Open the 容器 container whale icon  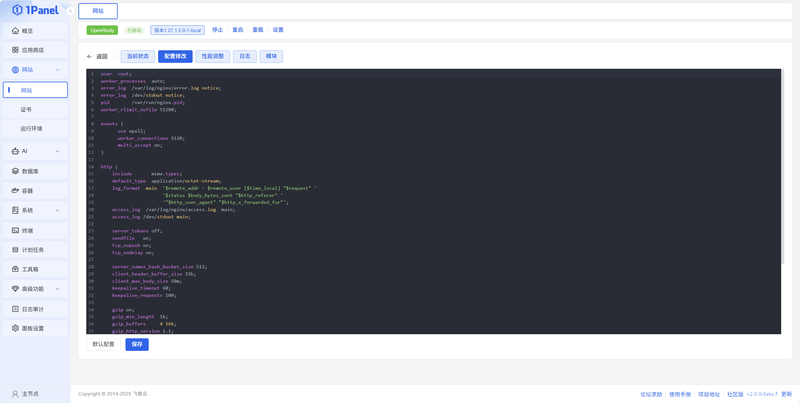(x=15, y=190)
